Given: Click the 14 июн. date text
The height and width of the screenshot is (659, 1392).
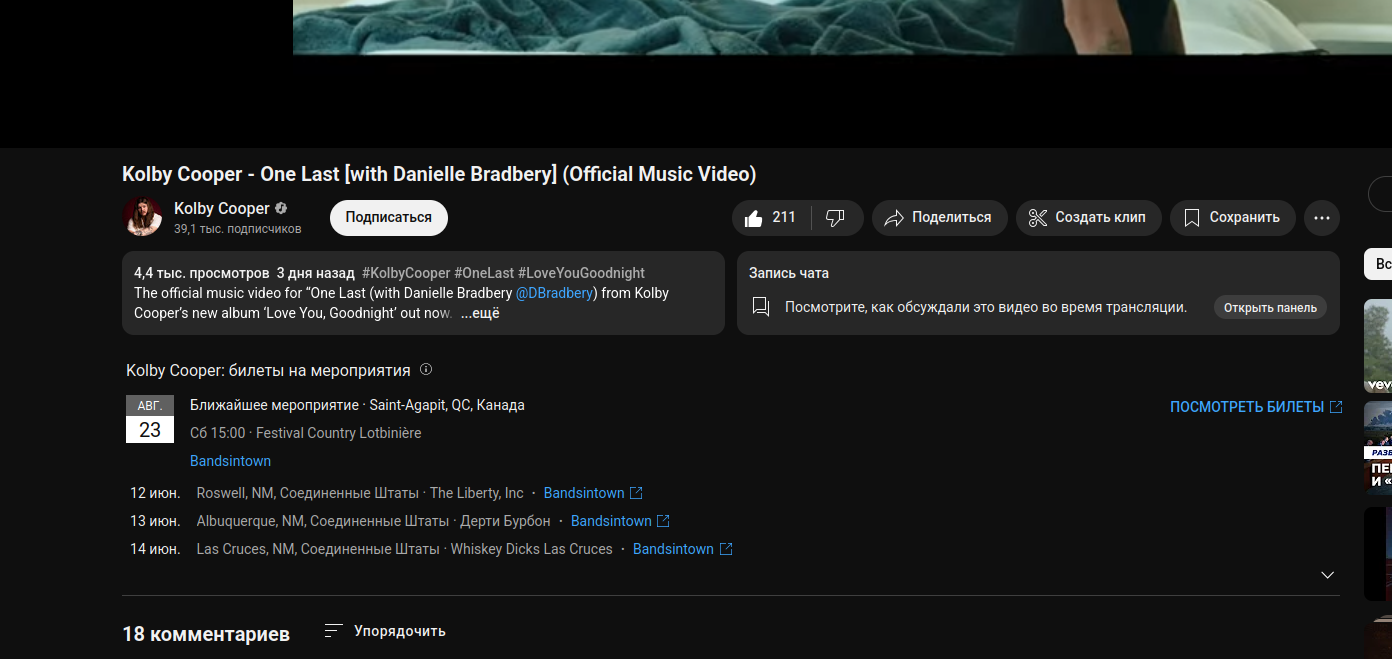Looking at the screenshot, I should pos(155,549).
